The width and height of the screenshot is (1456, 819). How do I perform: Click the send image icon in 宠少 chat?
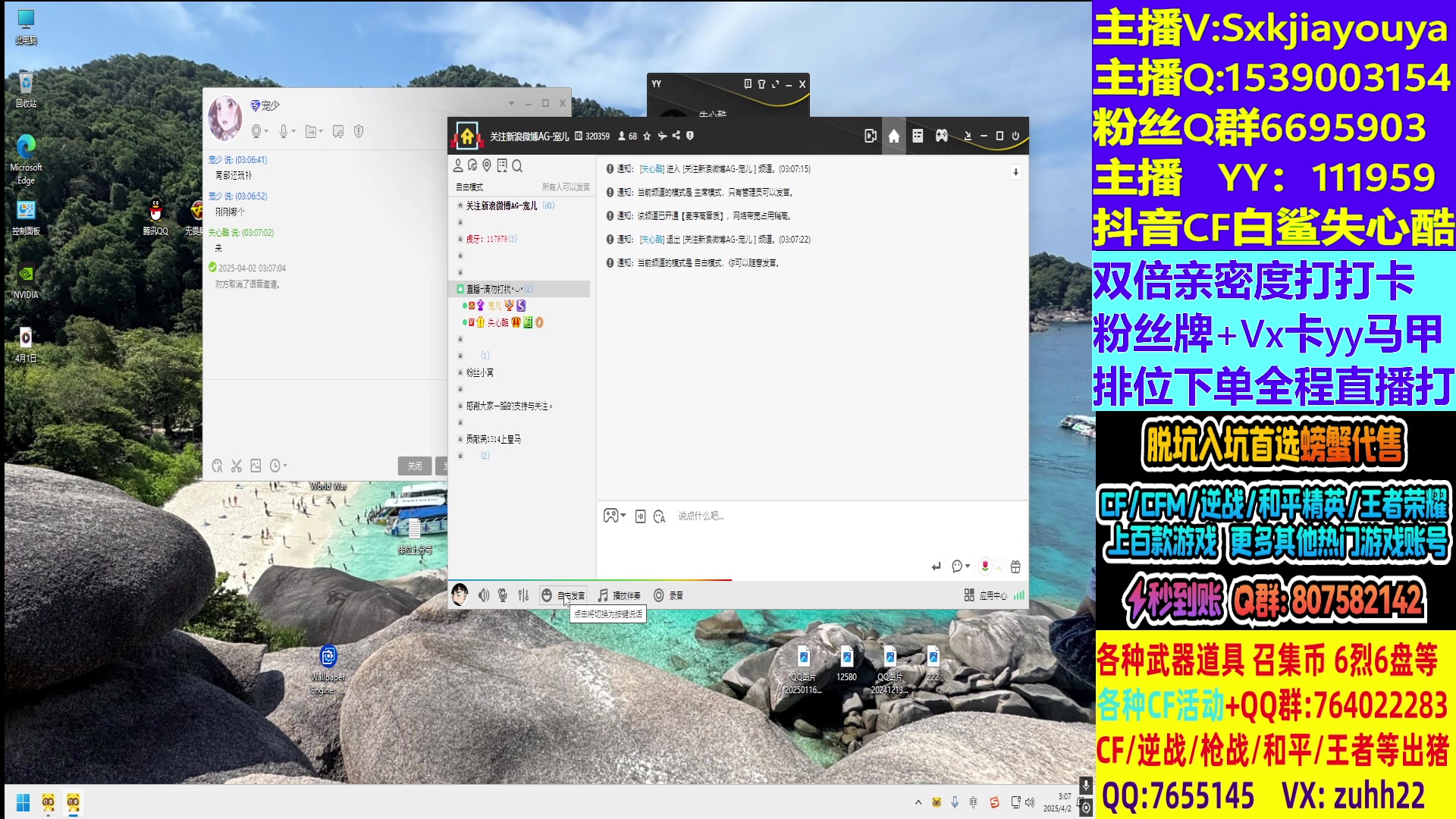tap(256, 466)
